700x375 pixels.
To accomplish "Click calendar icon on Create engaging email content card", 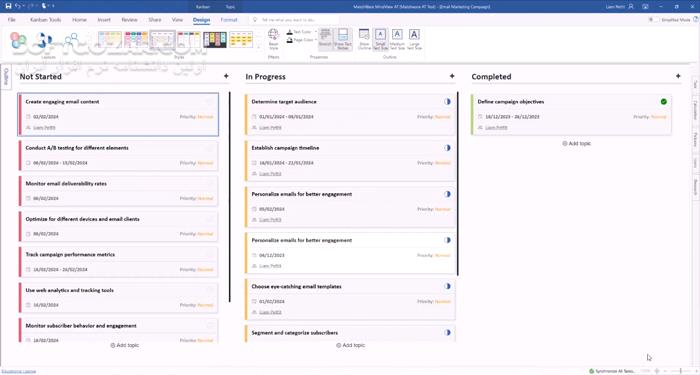I will pyautogui.click(x=28, y=117).
